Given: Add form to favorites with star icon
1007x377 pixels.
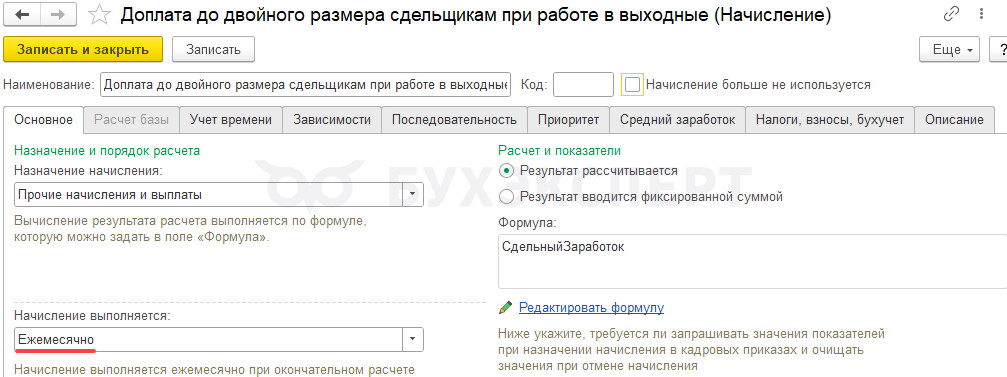Looking at the screenshot, I should [100, 15].
